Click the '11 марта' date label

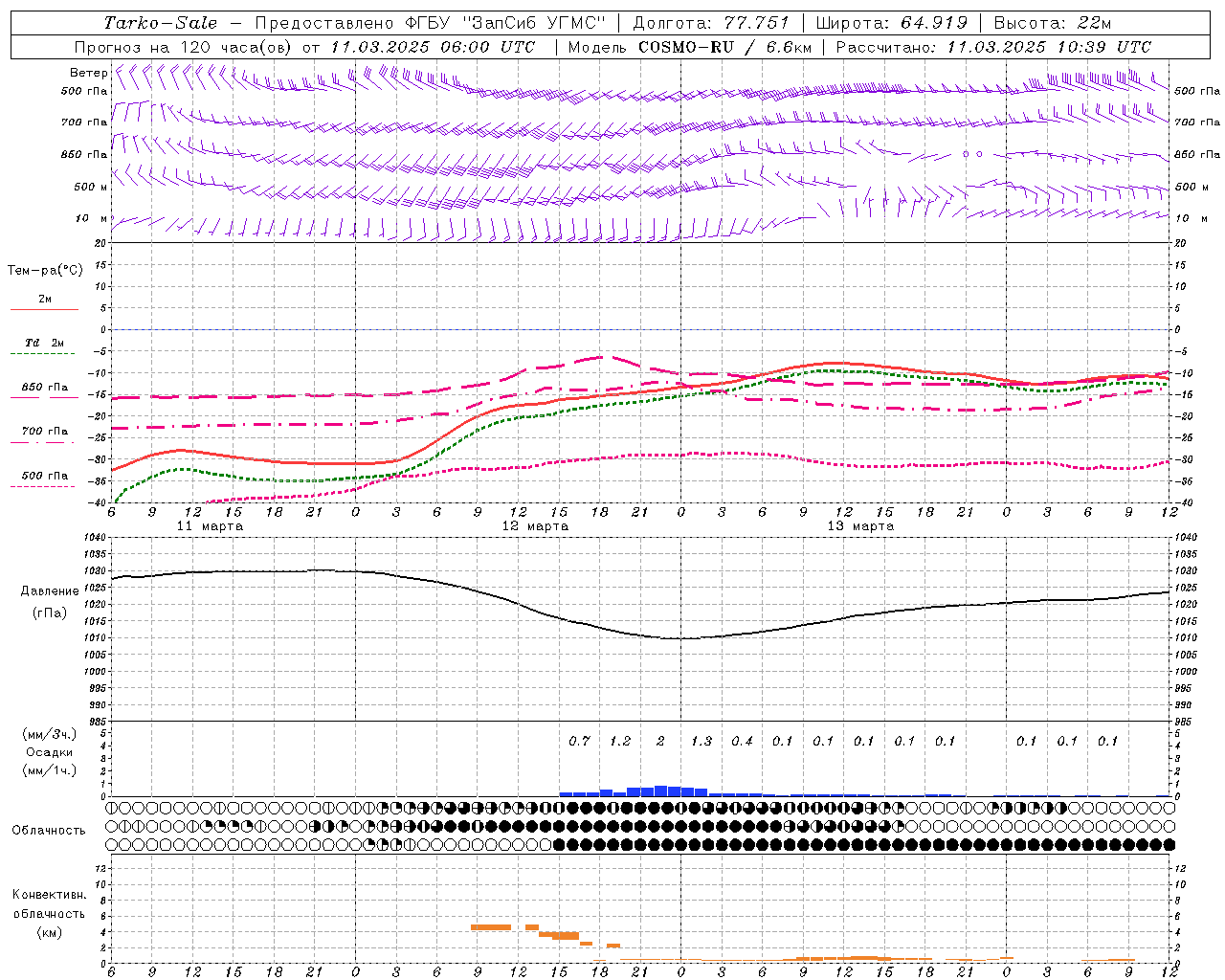point(210,526)
